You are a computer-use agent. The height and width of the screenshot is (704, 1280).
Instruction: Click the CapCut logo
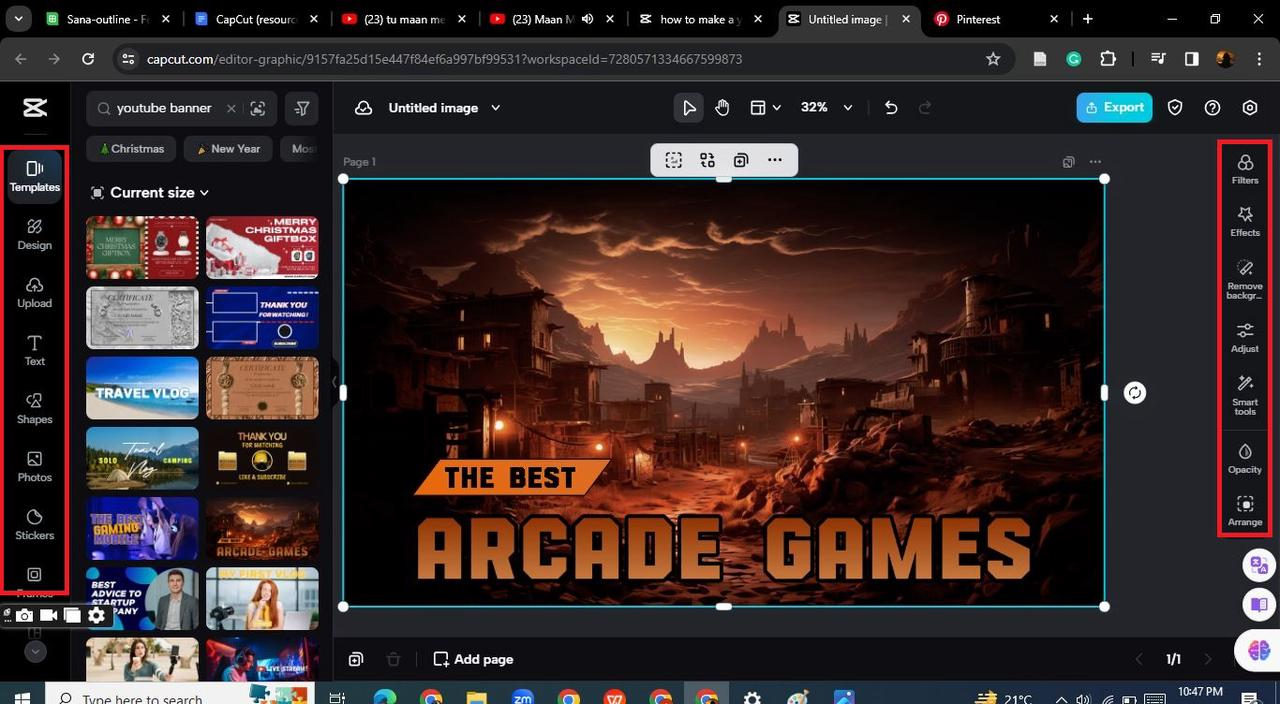pos(35,108)
